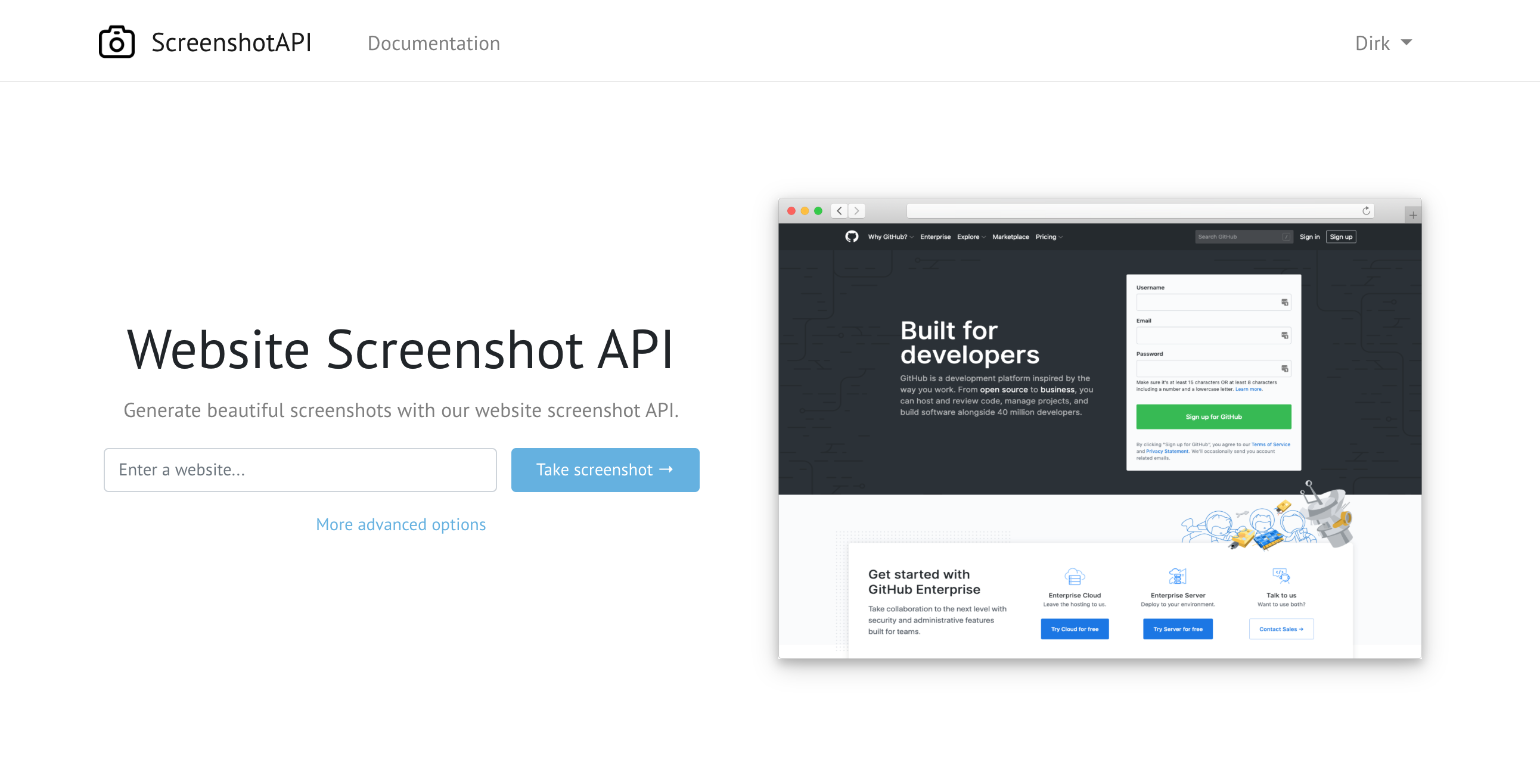The width and height of the screenshot is (1540, 784).
Task: Click the Talk to us icon in preview
Action: pos(1281,575)
